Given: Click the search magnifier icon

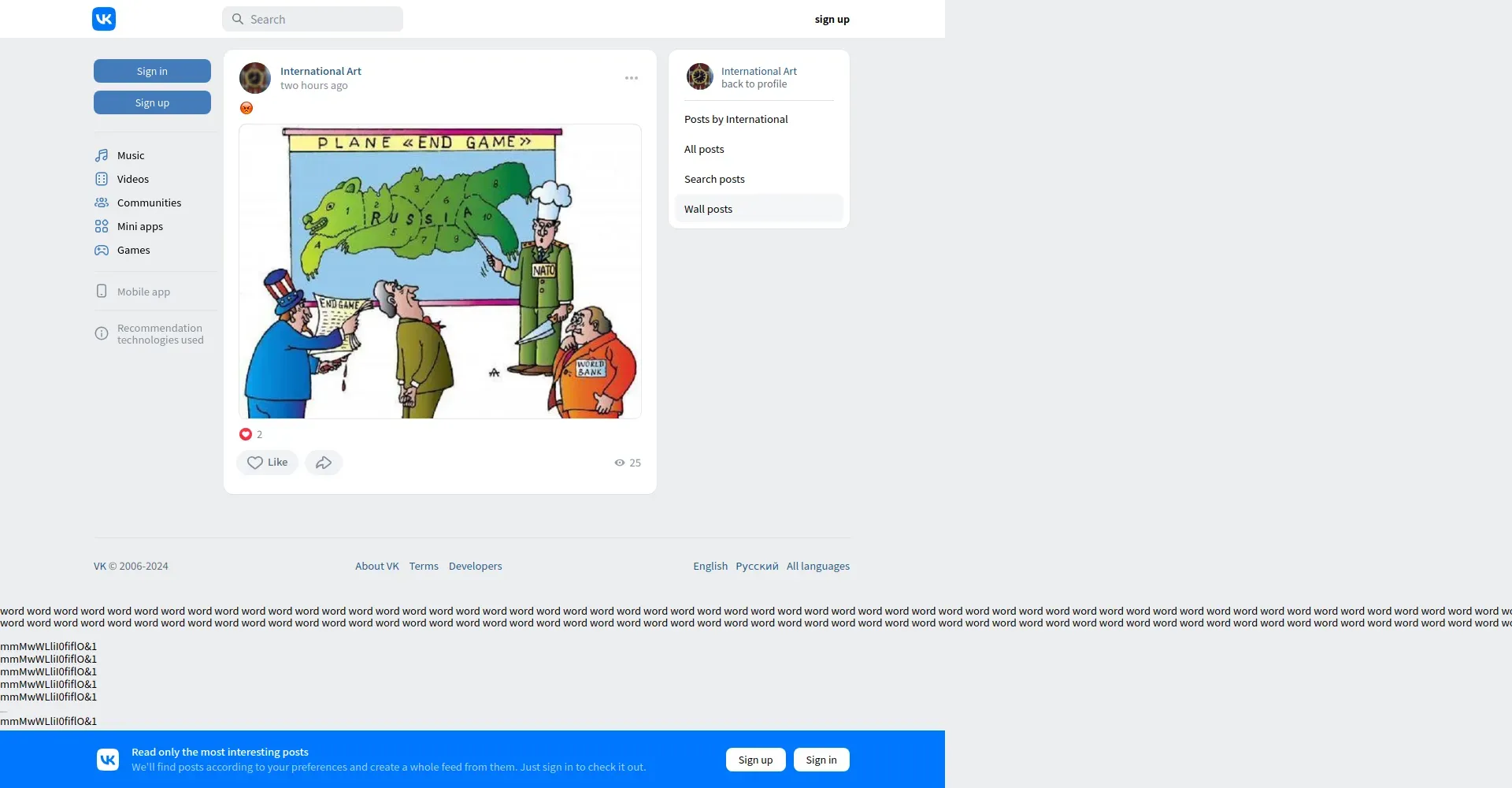Looking at the screenshot, I should coord(237,19).
